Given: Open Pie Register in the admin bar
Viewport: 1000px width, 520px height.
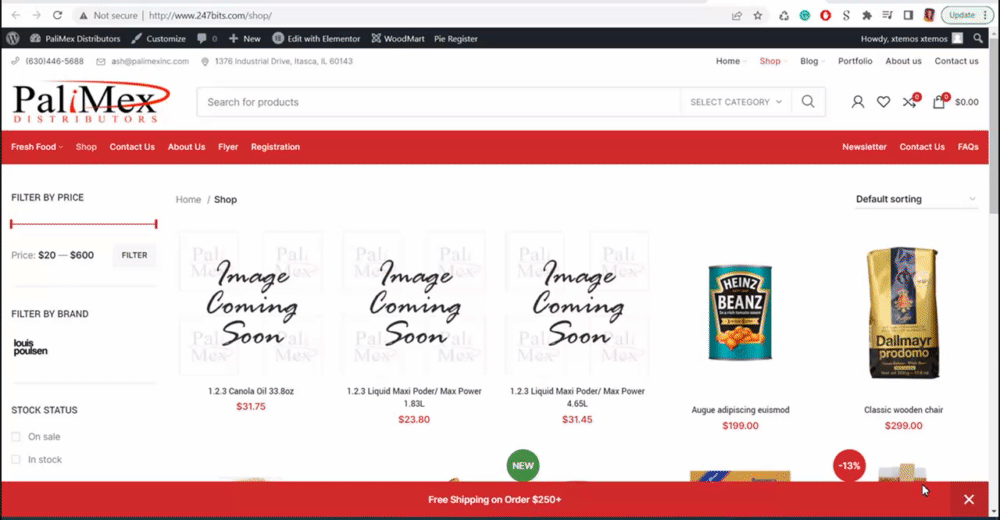Looking at the screenshot, I should [455, 38].
